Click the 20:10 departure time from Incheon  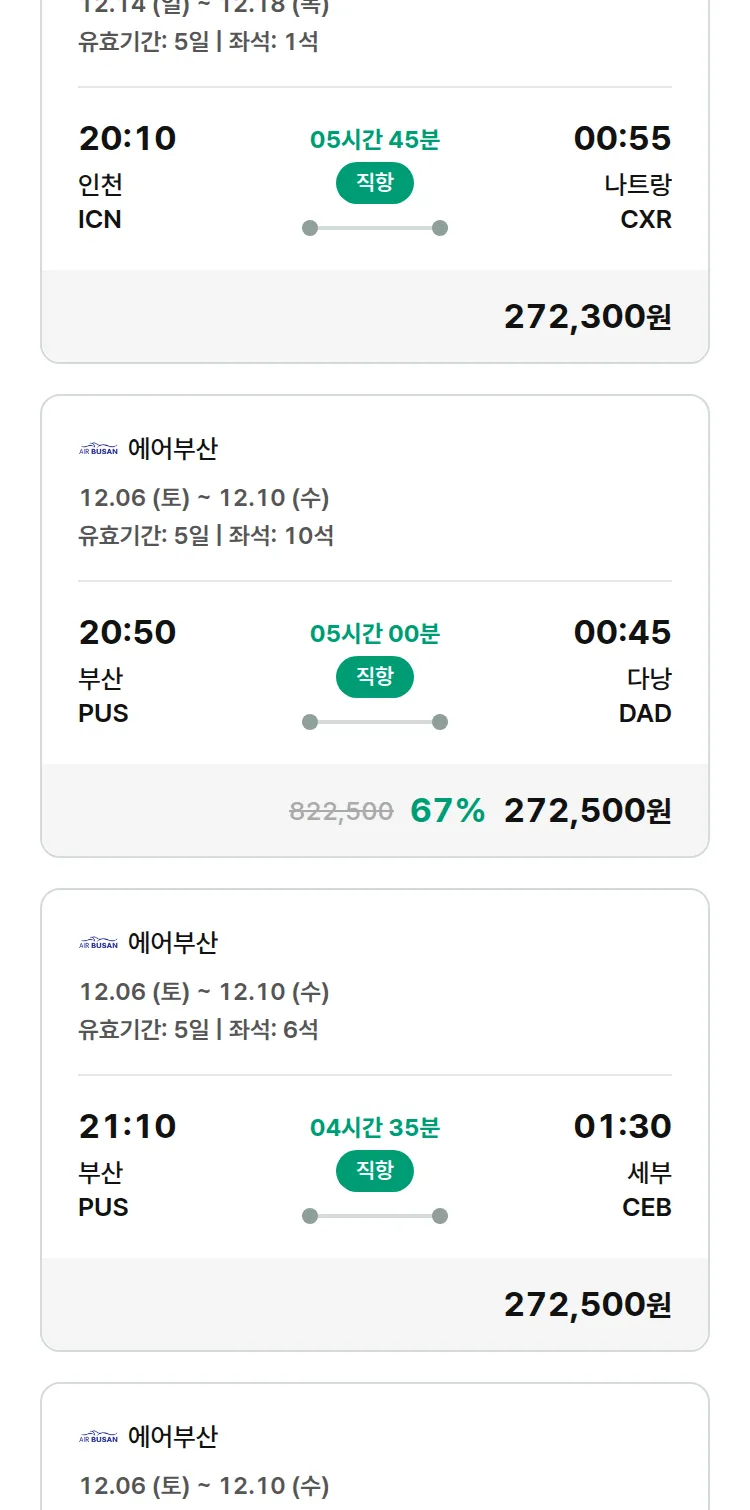click(x=127, y=138)
